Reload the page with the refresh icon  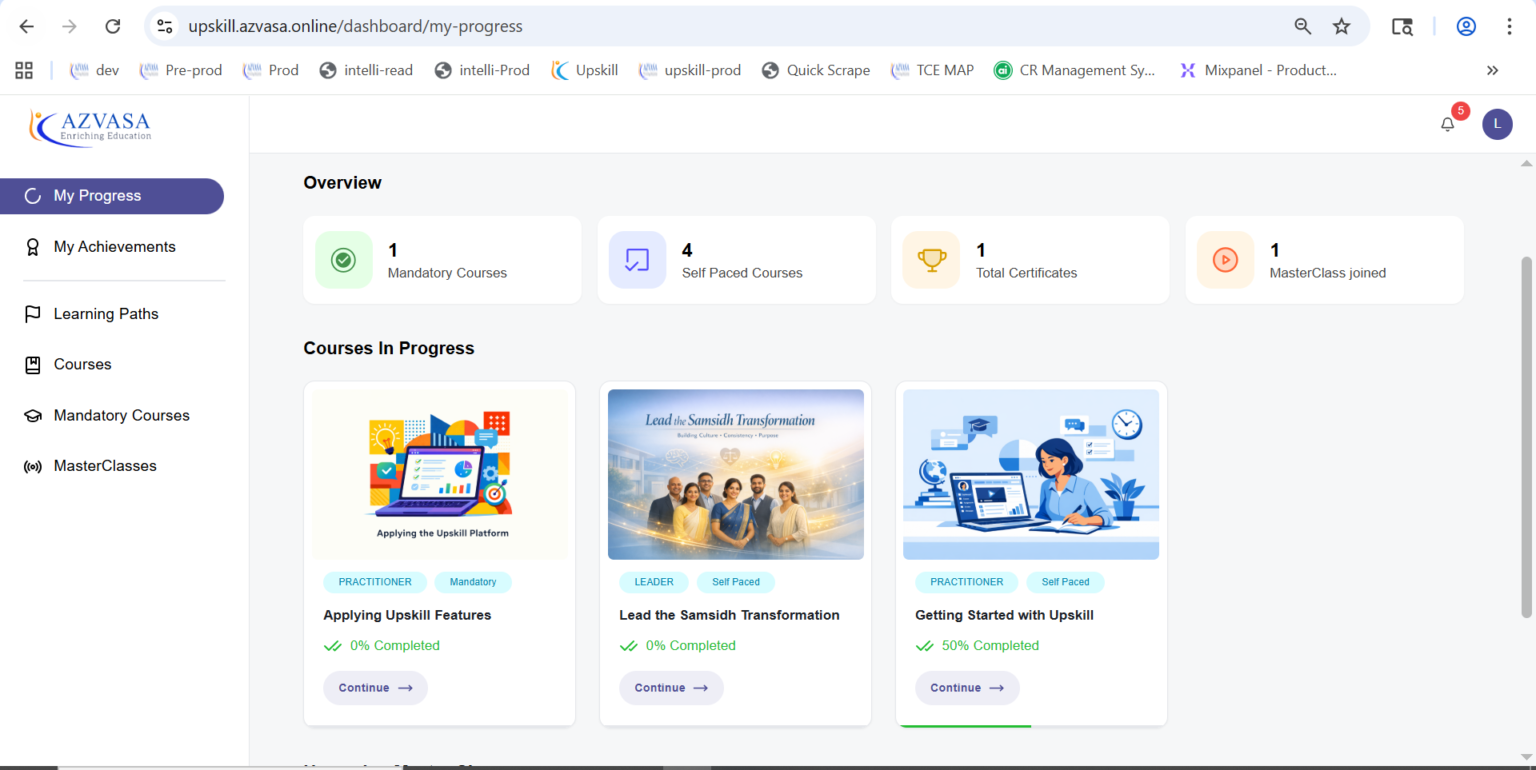[x=113, y=26]
